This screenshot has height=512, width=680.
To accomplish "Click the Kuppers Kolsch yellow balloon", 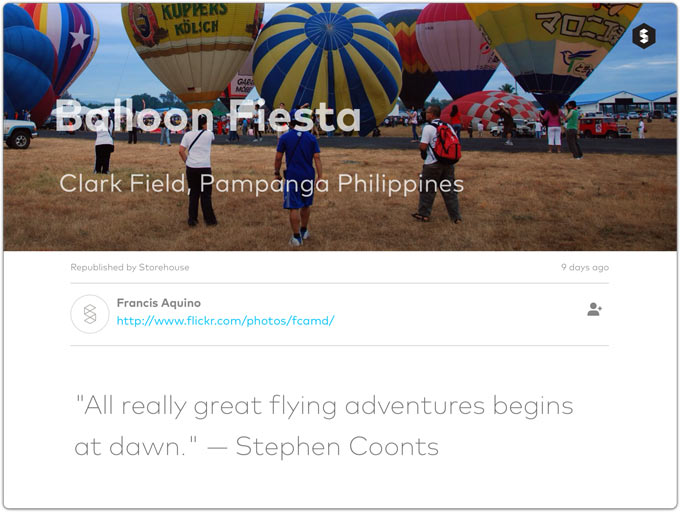I will [192, 50].
